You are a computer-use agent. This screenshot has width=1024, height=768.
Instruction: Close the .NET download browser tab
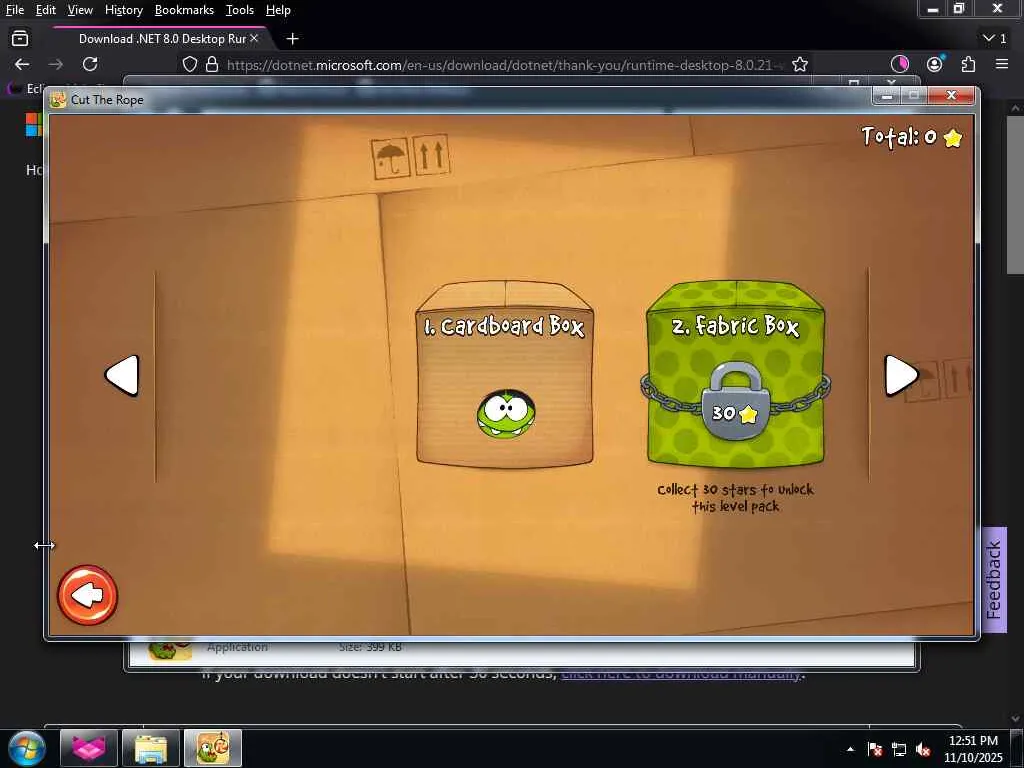254,39
